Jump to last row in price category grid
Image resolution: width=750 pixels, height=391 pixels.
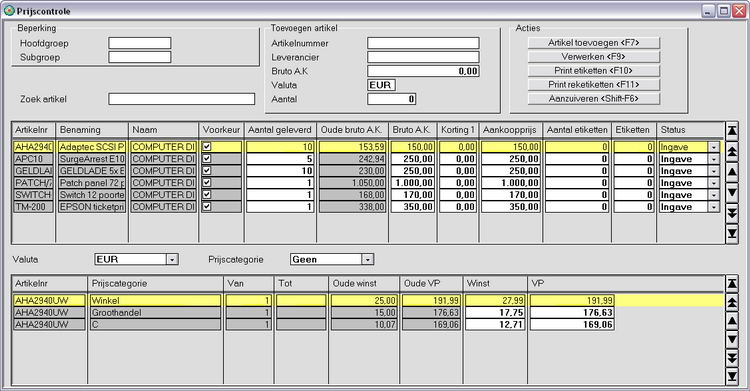(731, 376)
